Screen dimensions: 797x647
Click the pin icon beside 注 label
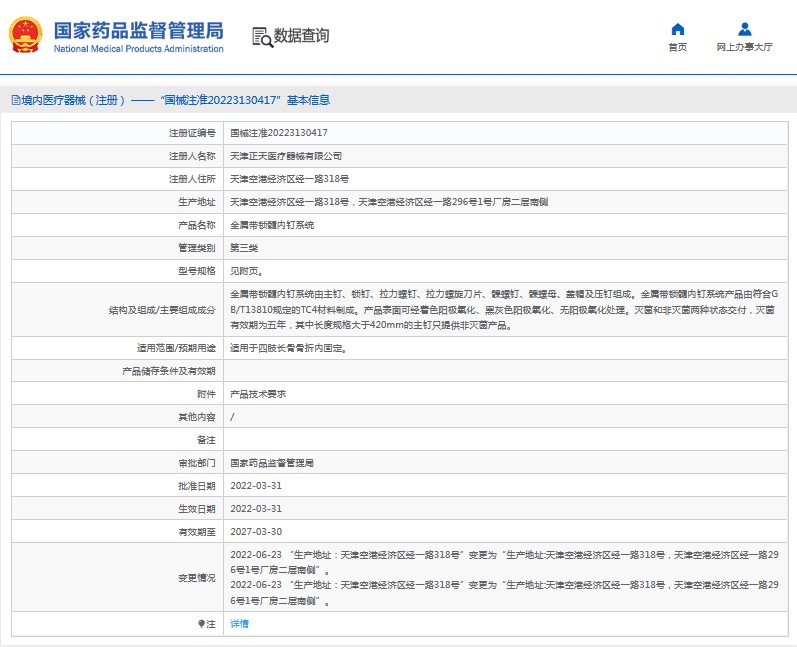pyautogui.click(x=200, y=623)
